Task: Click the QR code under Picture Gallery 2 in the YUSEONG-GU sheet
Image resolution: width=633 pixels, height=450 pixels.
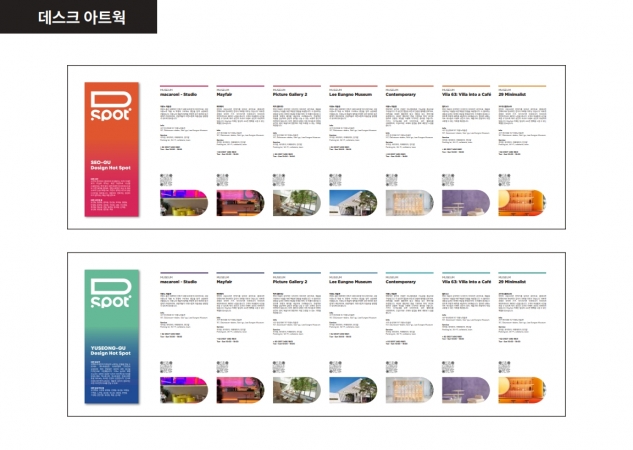Action: coord(279,367)
